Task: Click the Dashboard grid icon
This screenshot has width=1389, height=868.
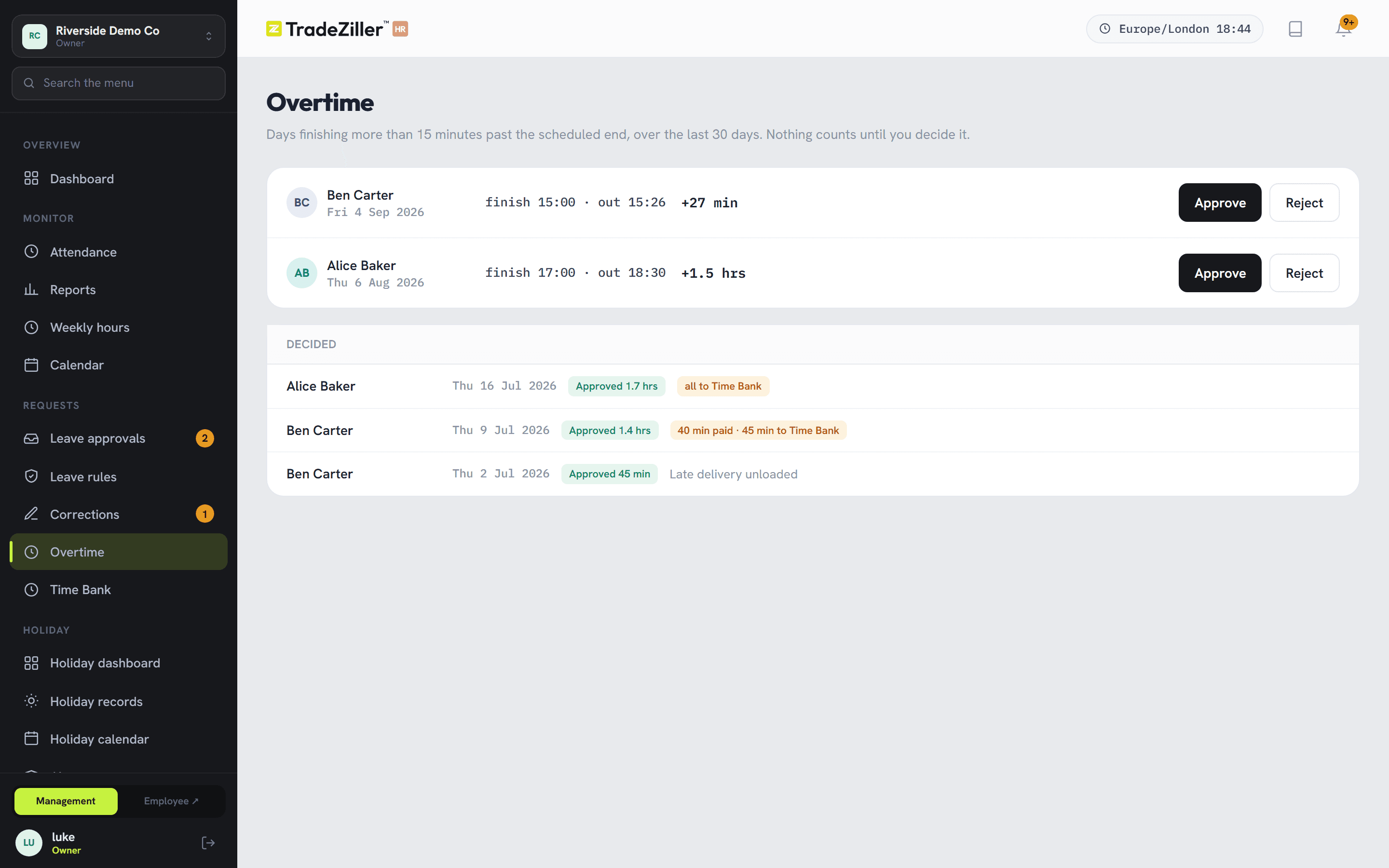Action: 31,178
